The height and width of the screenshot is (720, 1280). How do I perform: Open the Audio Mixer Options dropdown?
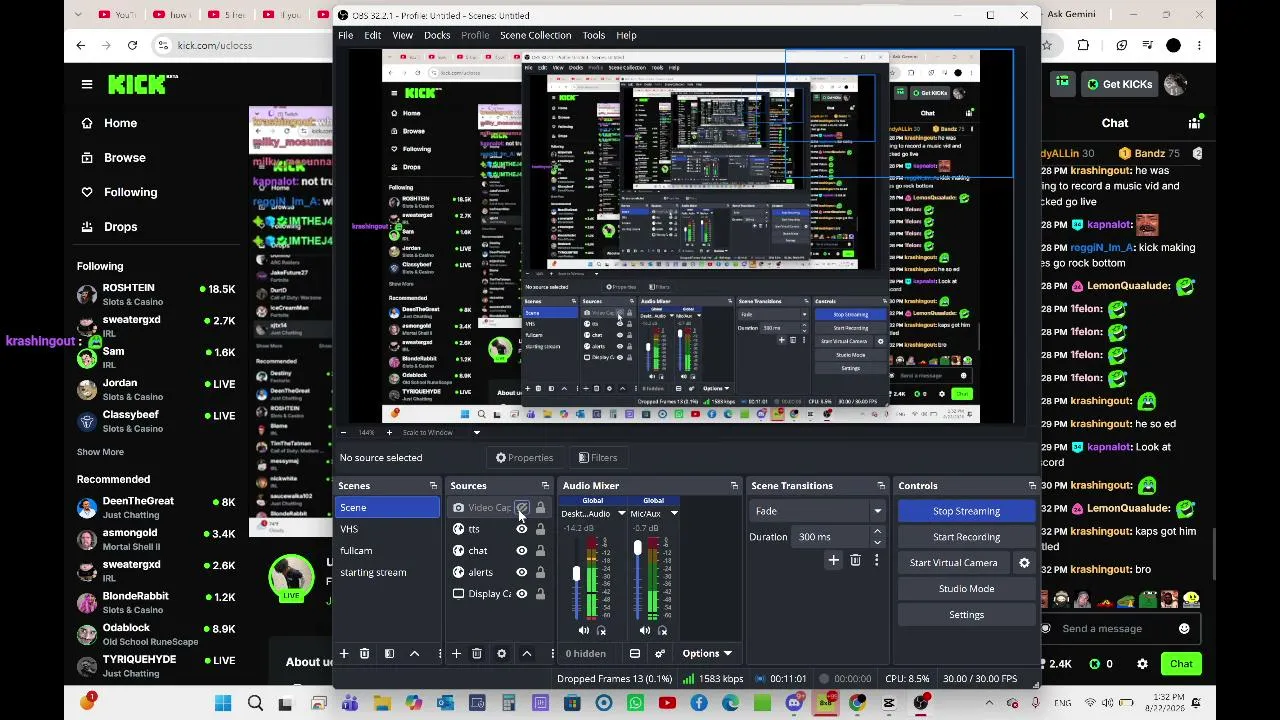click(707, 654)
